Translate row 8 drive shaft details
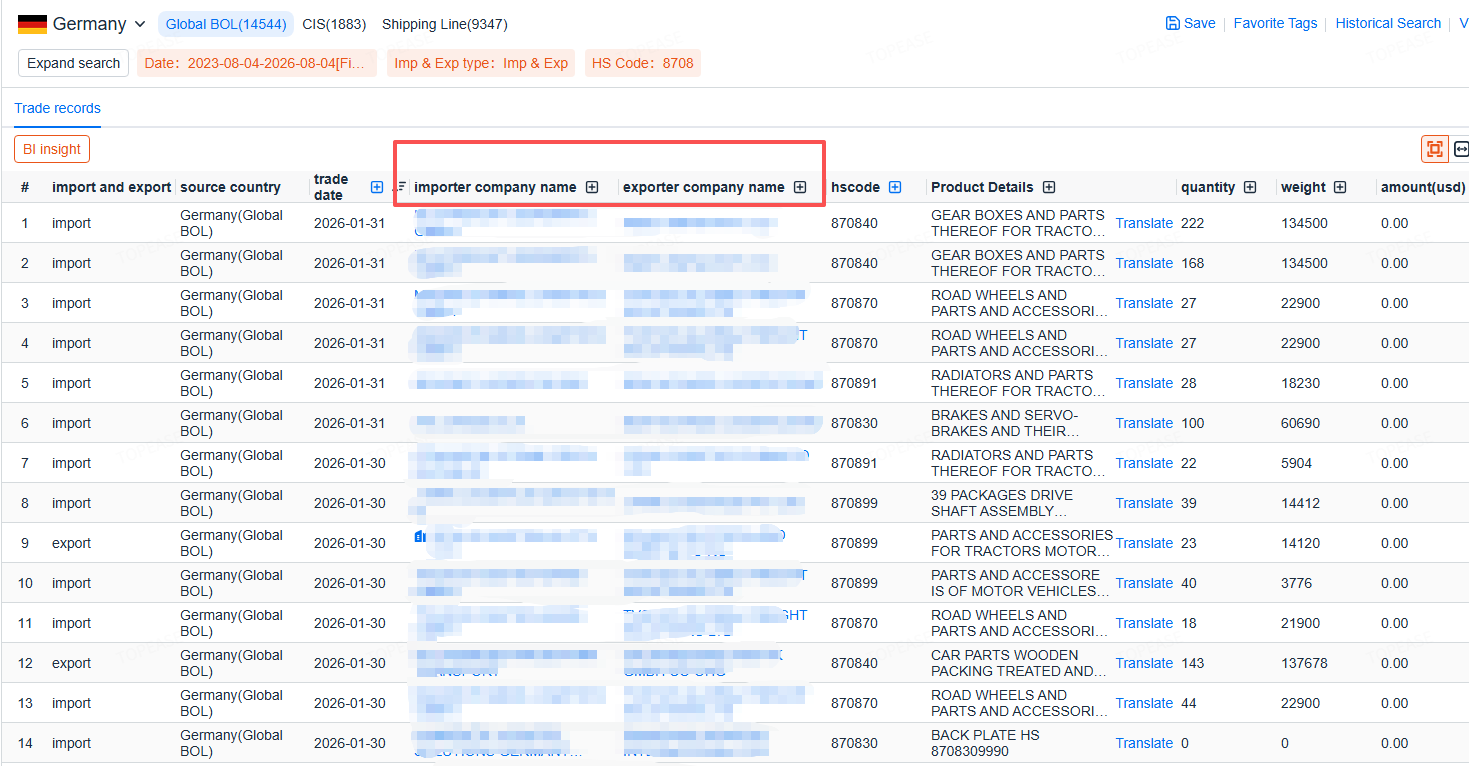Screen dimensions: 1469x766 click(x=1144, y=503)
